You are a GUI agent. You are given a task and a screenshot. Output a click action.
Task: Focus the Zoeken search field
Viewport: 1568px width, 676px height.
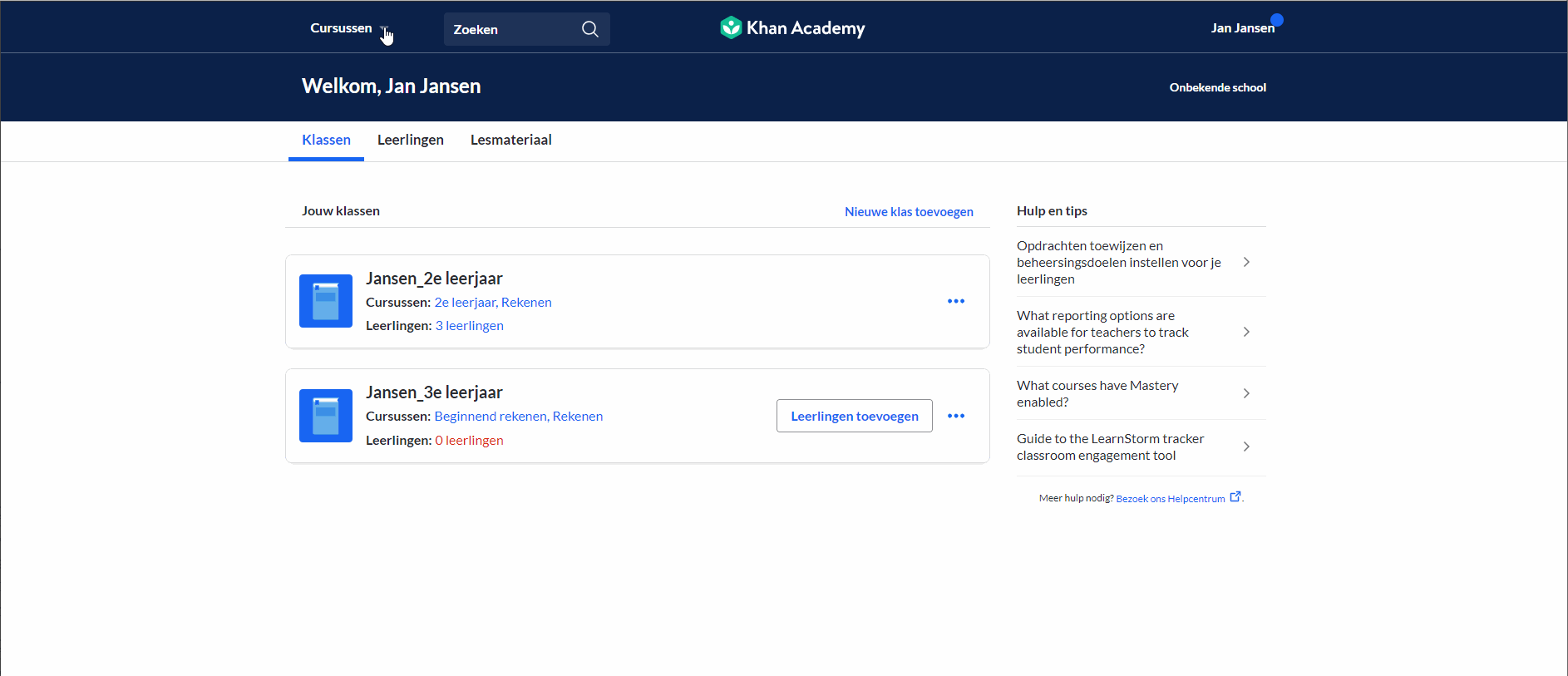pyautogui.click(x=526, y=29)
